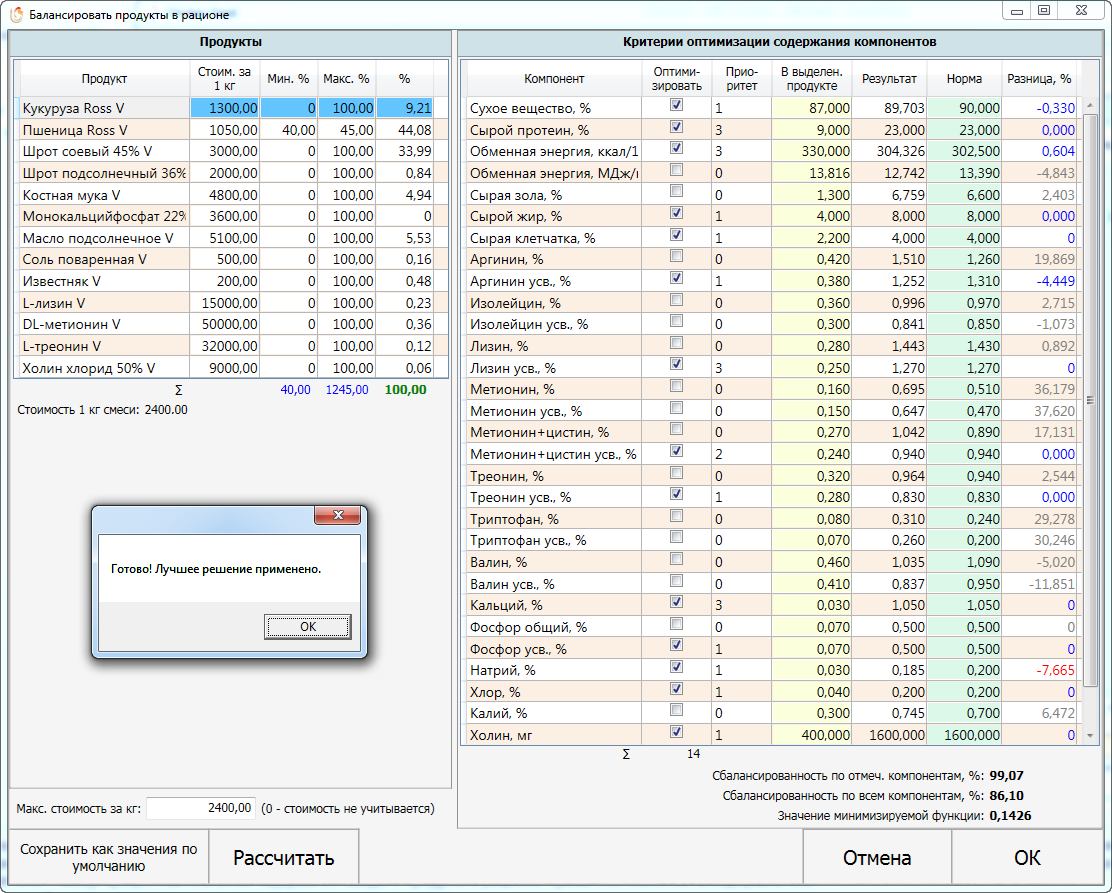The height and width of the screenshot is (893, 1112).
Task: Click the 'Стоим. за 1 кг' column header
Action: (x=225, y=79)
